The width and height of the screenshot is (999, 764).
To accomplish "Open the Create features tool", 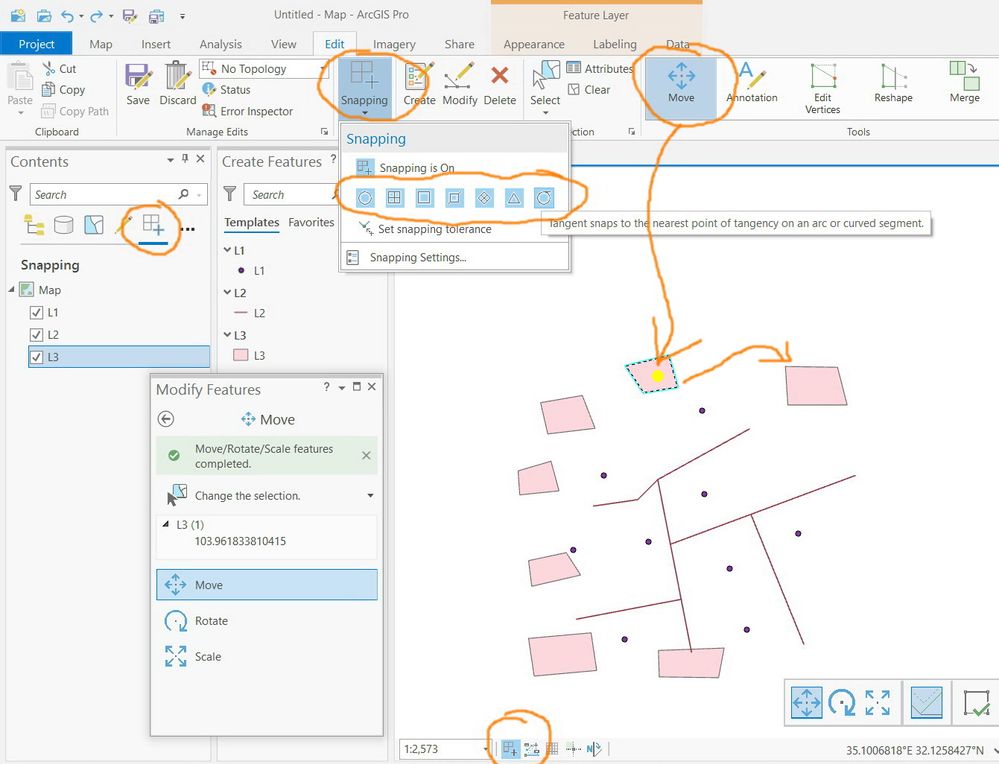I will (x=419, y=83).
